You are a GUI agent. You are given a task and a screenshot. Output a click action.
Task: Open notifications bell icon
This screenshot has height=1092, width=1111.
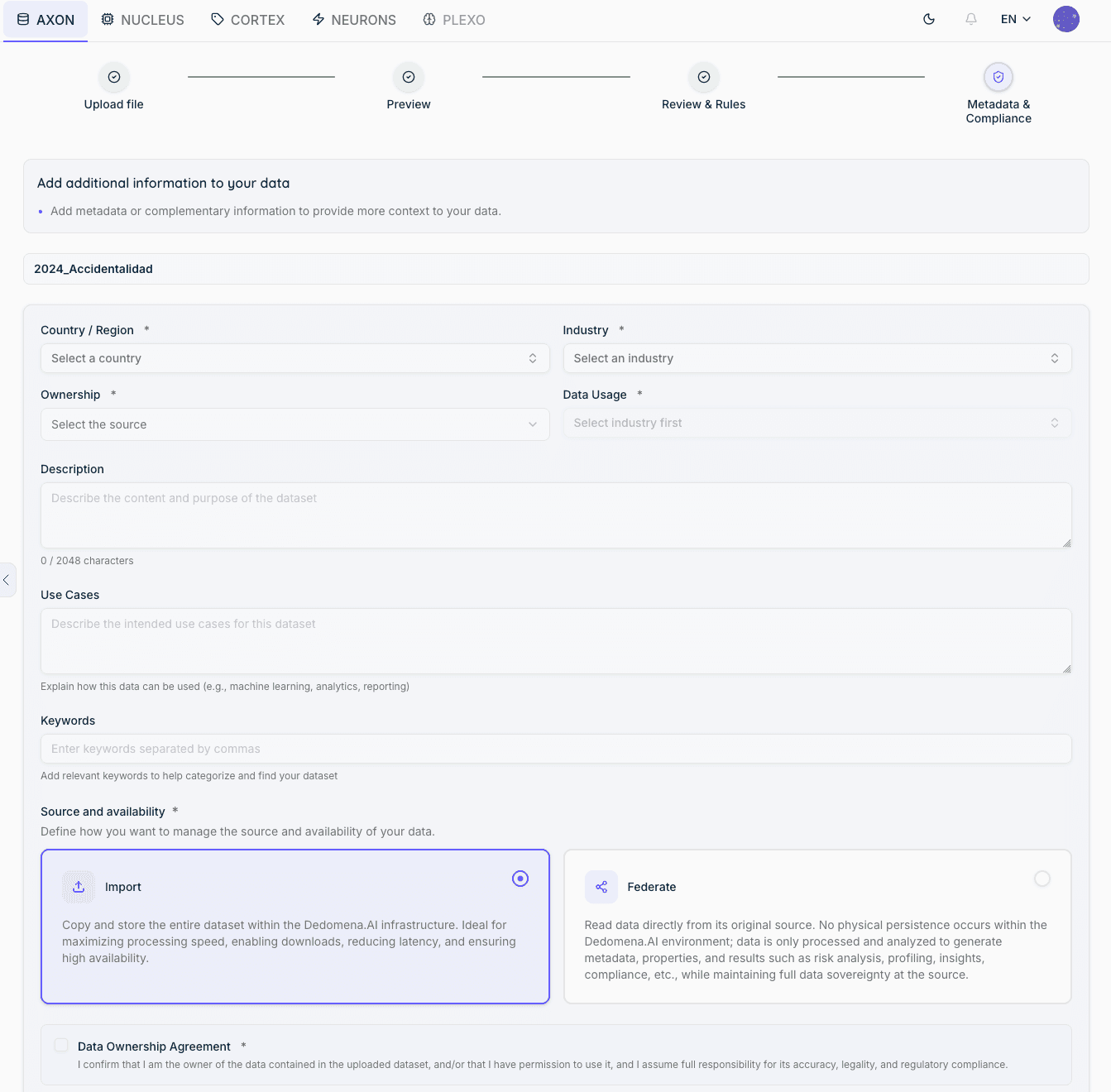(x=971, y=19)
